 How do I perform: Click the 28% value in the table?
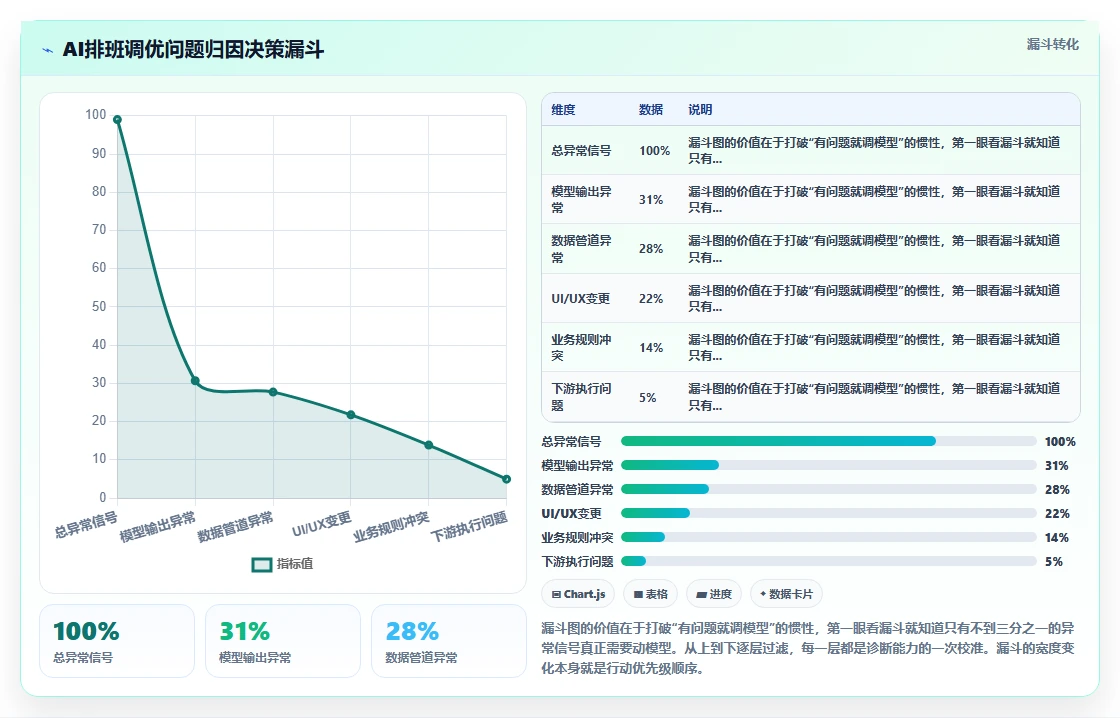point(651,249)
